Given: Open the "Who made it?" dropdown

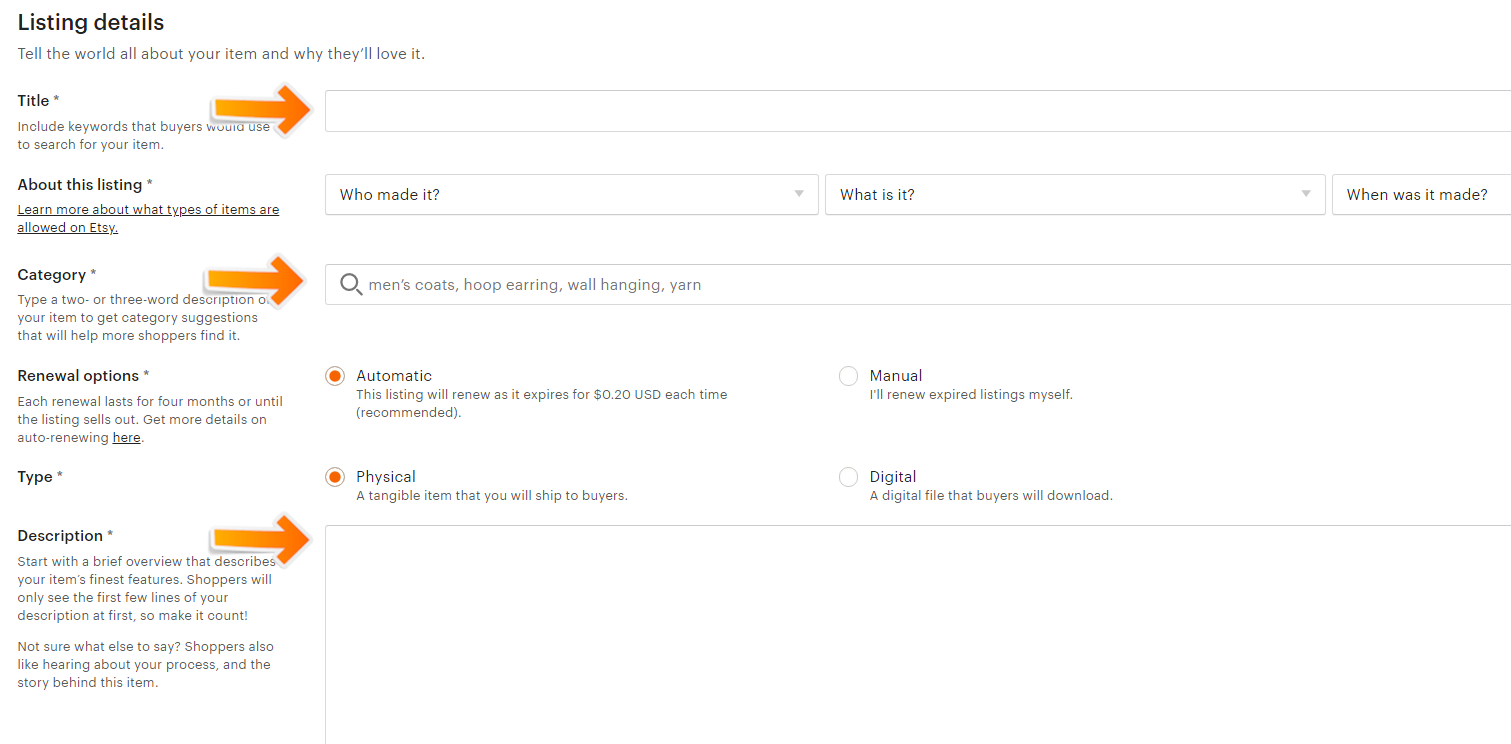Looking at the screenshot, I should point(571,195).
